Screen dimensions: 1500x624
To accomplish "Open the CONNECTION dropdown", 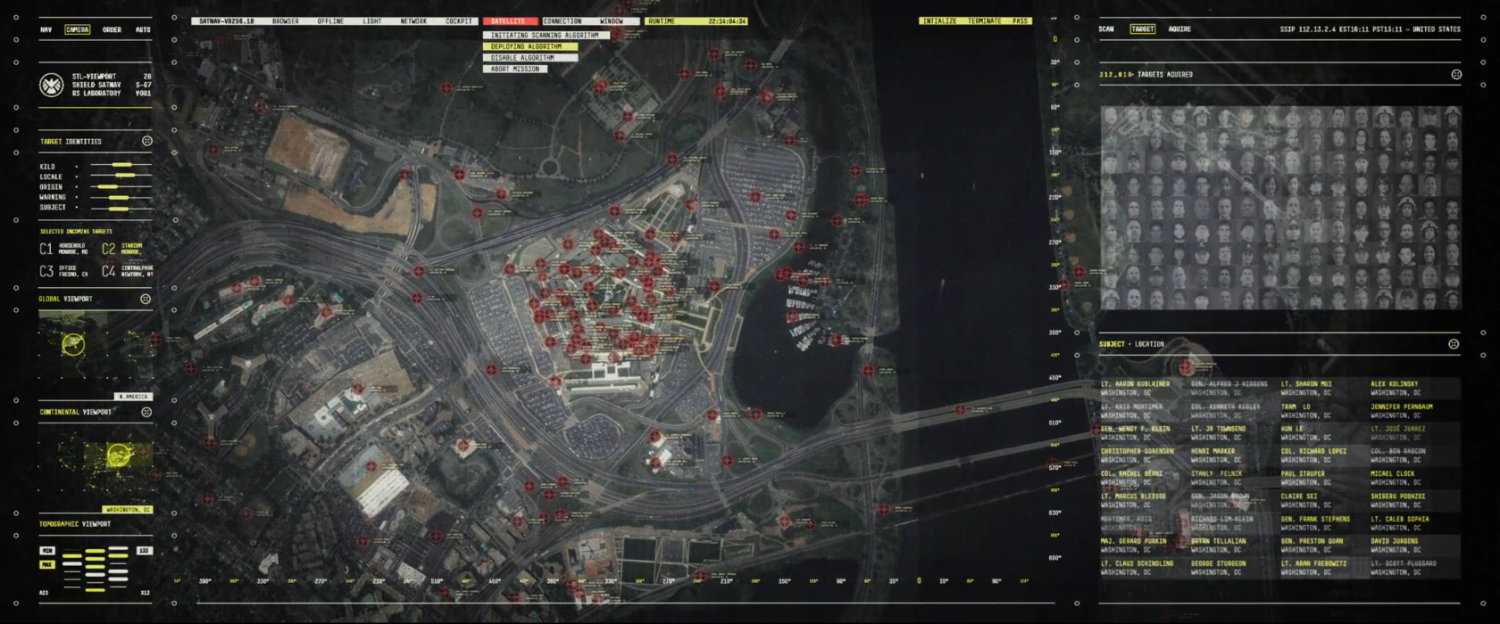I will pos(561,19).
